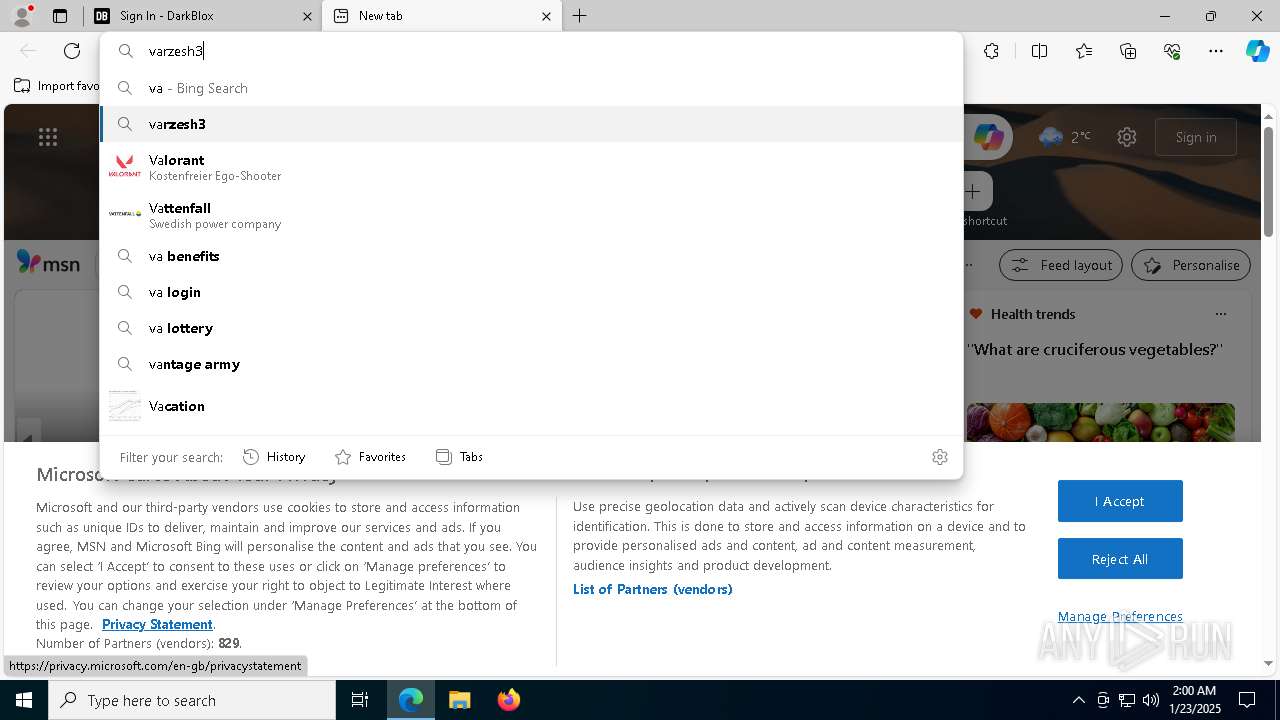
Task: Open the Favorites star toolbar icon
Action: (1084, 51)
